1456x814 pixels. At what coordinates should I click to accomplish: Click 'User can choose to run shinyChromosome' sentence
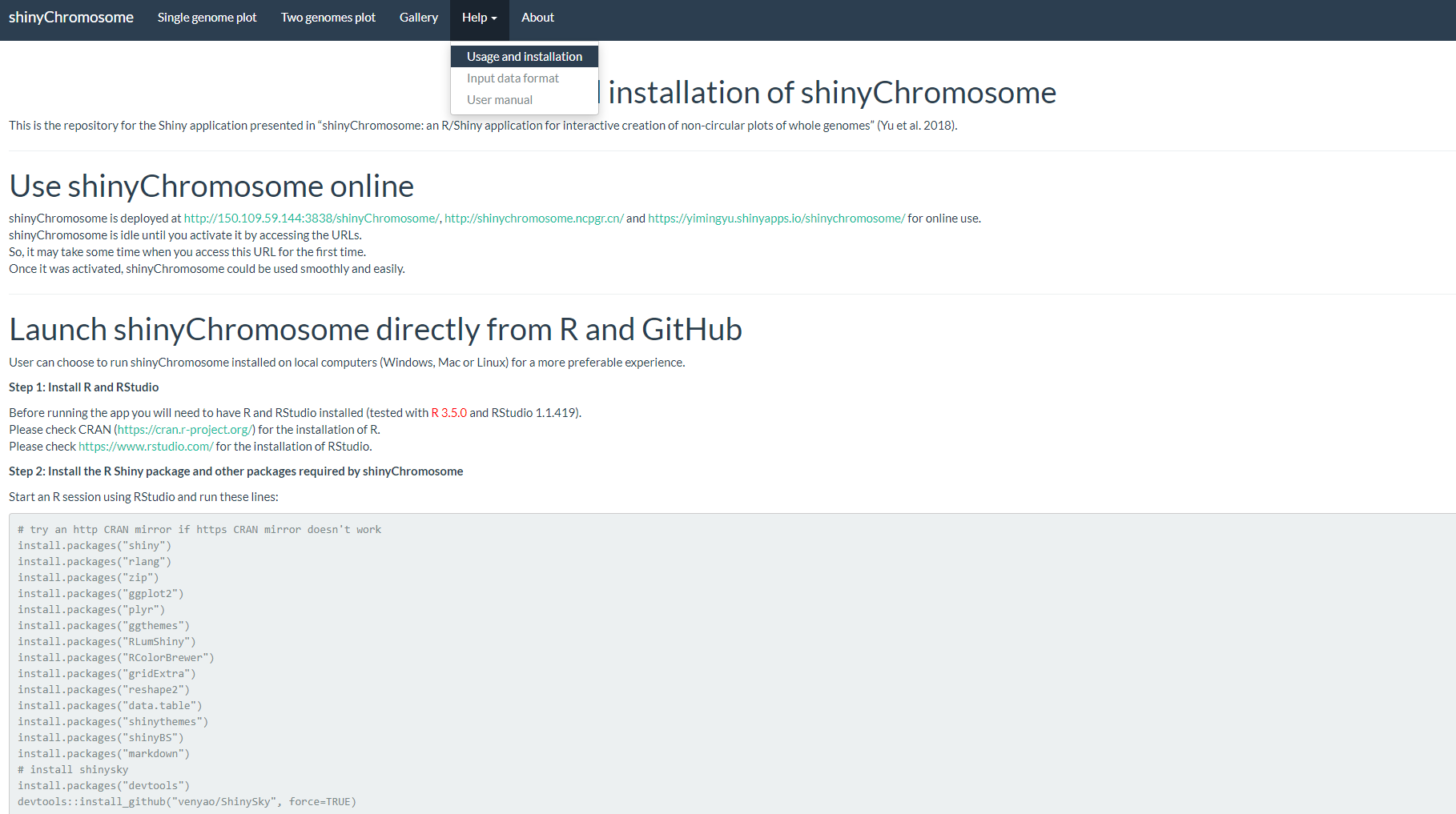[x=347, y=363]
